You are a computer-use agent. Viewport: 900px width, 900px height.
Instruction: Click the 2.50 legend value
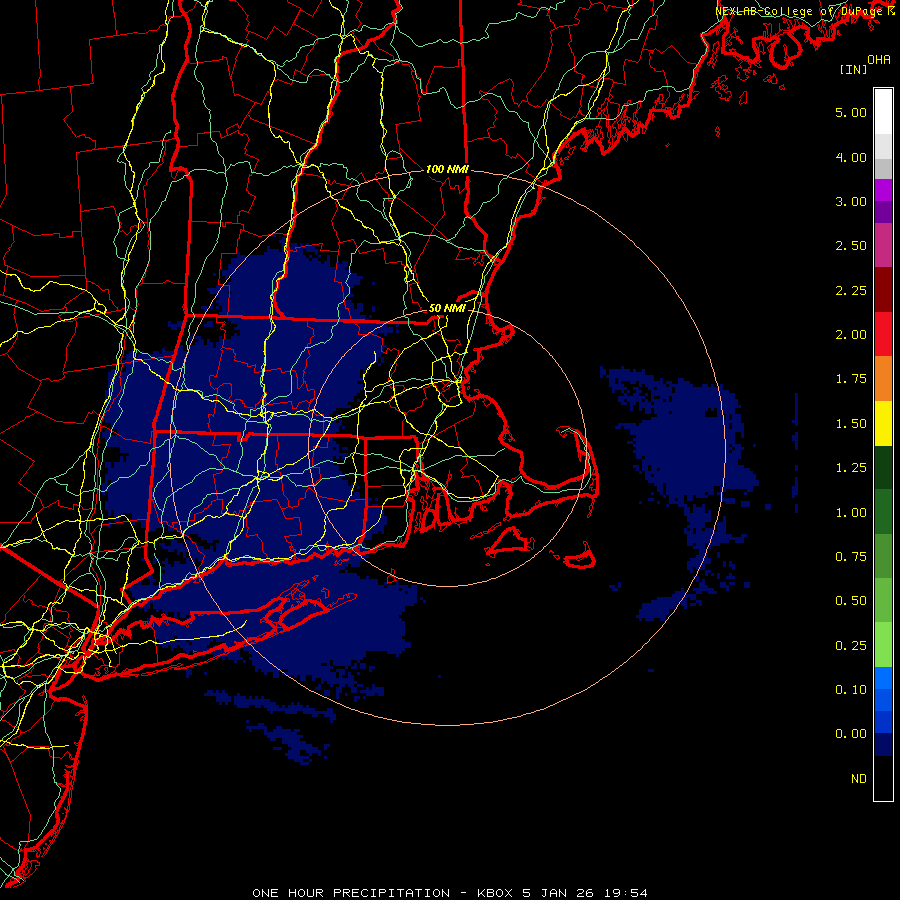coord(851,246)
